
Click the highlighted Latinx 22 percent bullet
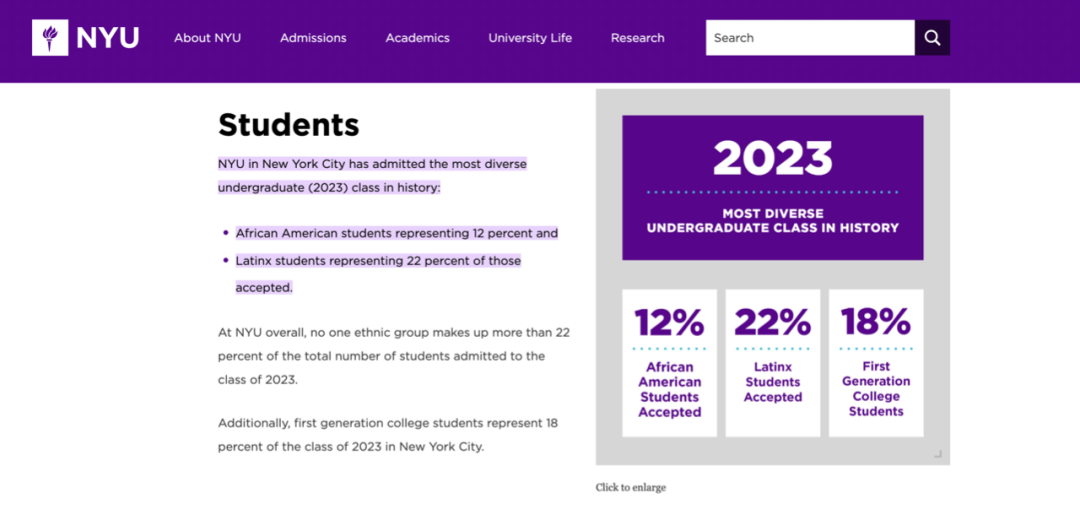(x=378, y=261)
